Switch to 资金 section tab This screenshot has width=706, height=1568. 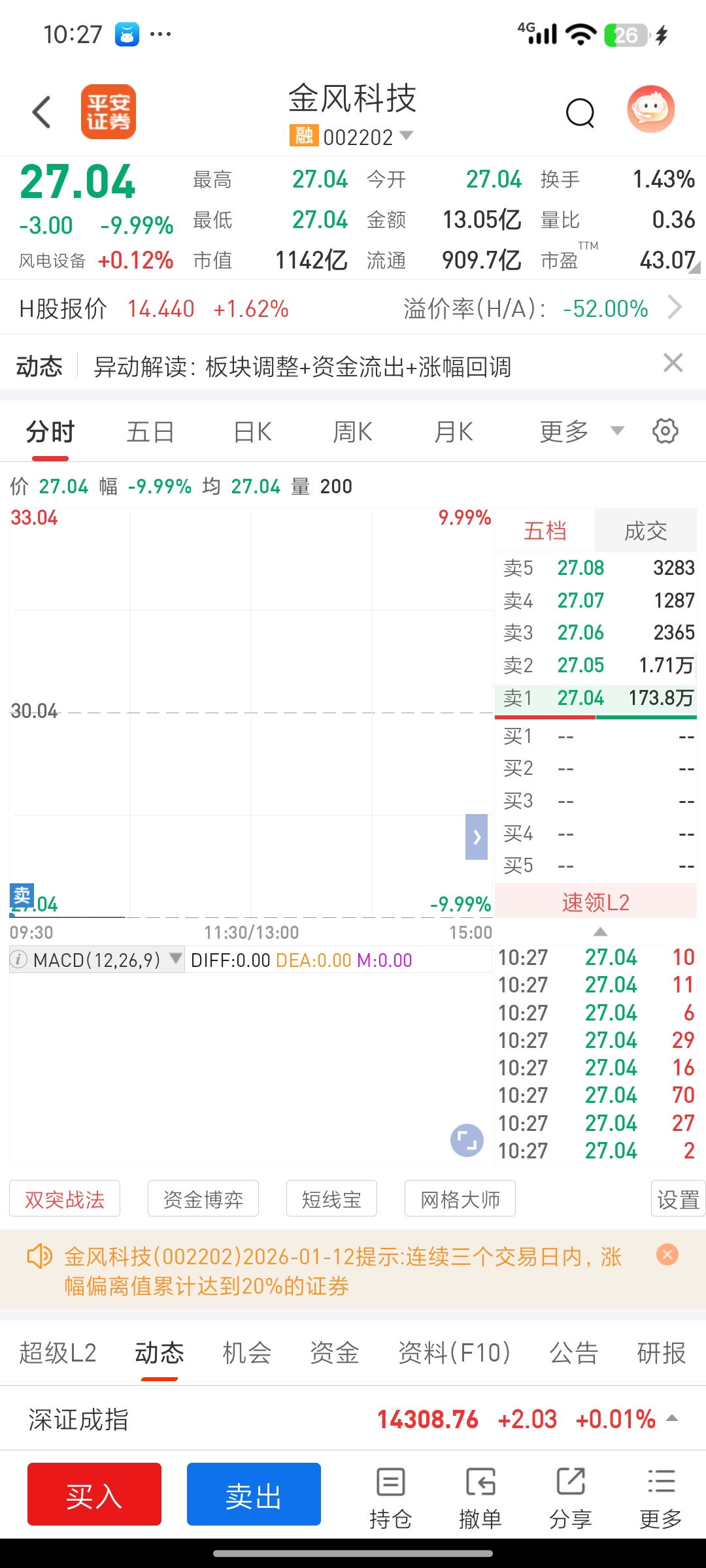click(334, 1352)
